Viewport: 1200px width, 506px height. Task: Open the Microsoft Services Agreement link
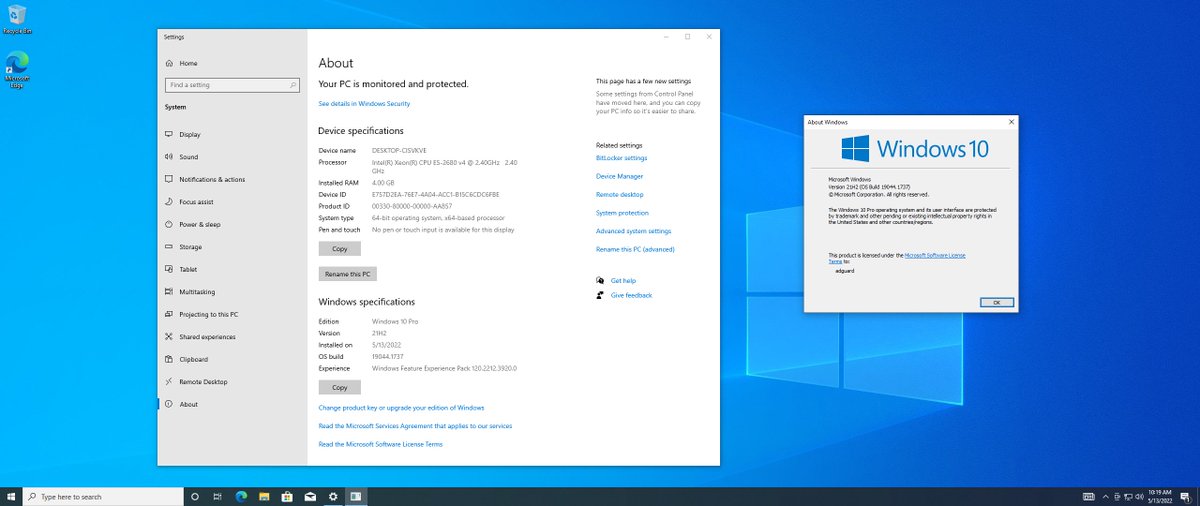(415, 426)
